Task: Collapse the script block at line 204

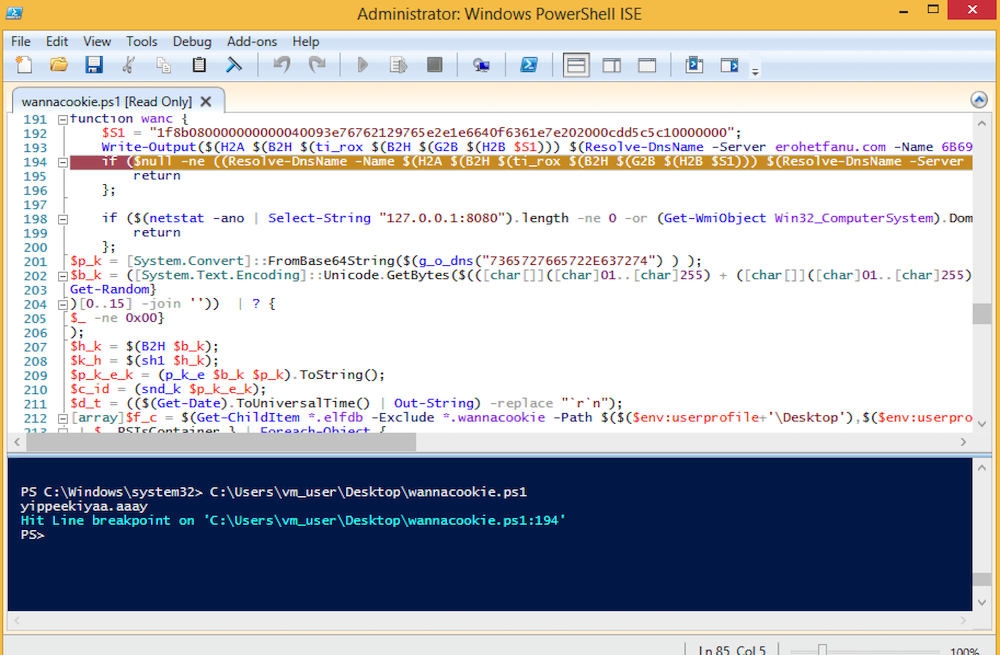Action: click(62, 304)
